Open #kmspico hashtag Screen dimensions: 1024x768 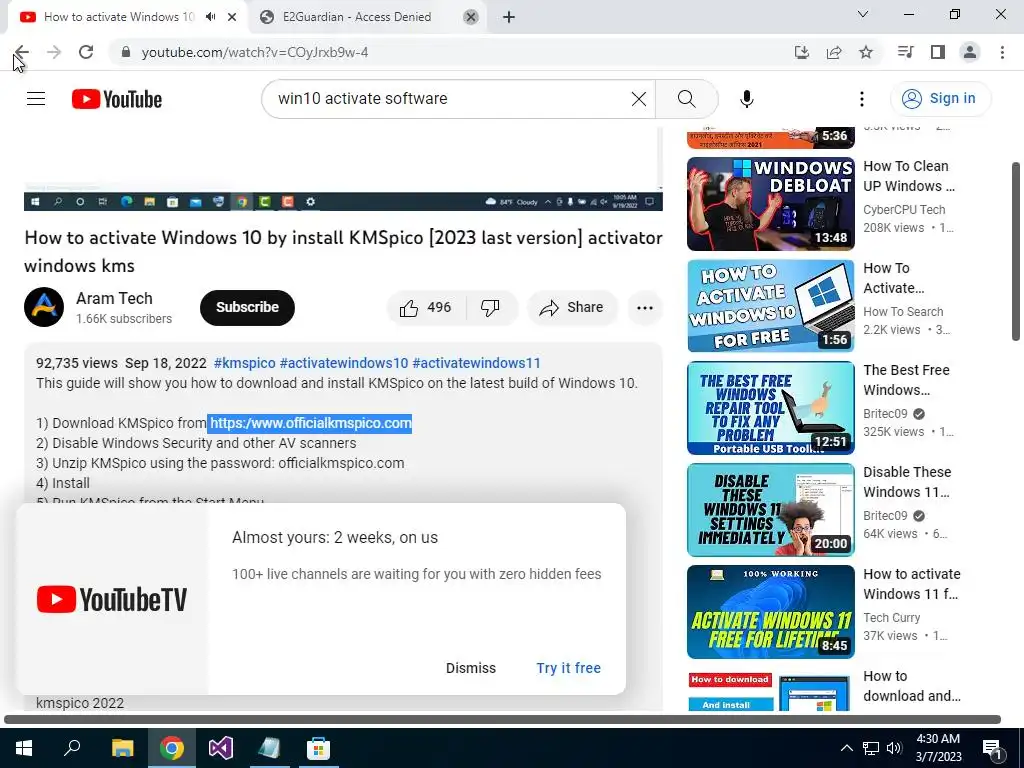[x=244, y=363]
